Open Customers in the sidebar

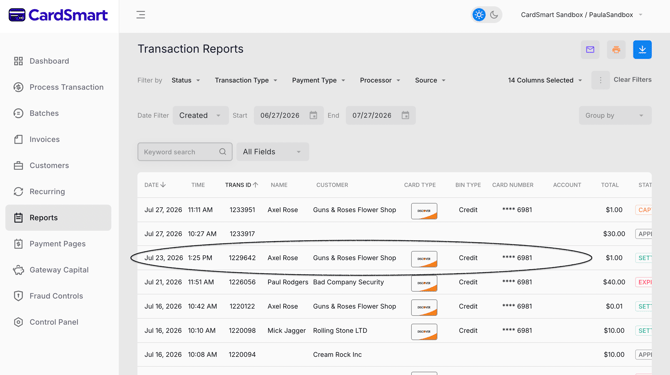pyautogui.click(x=58, y=165)
